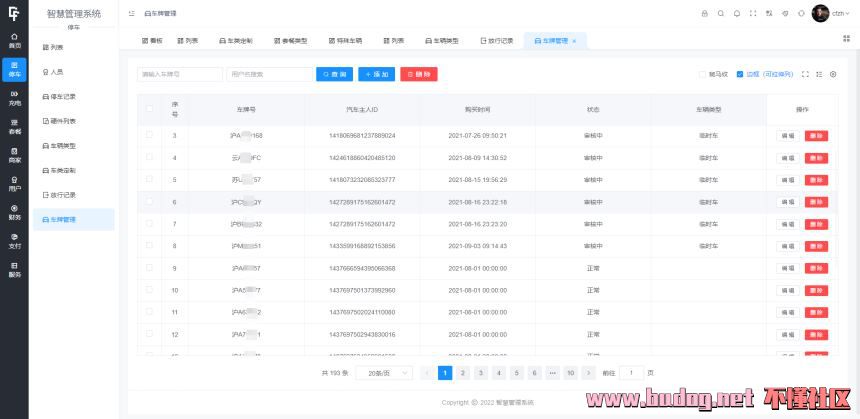Click the lock screen icon in header
This screenshot has width=860, height=419.
pos(704,13)
